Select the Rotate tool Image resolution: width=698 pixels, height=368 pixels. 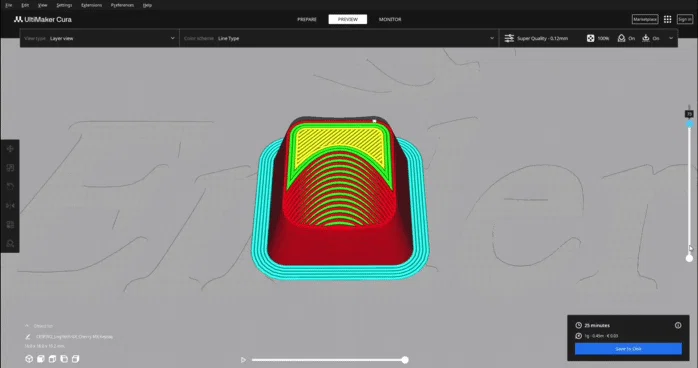tap(10, 186)
